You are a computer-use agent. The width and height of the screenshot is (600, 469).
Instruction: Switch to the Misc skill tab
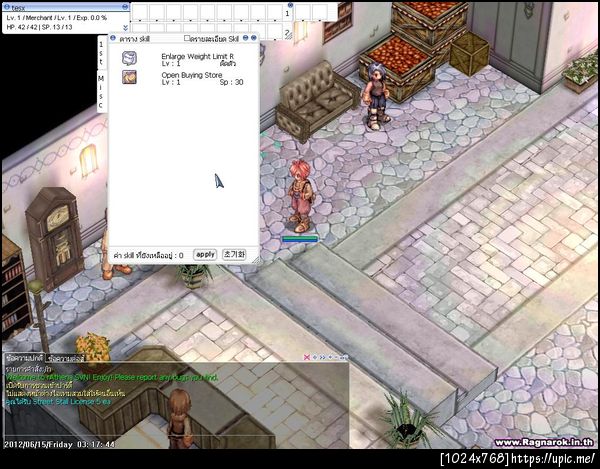coord(101,92)
